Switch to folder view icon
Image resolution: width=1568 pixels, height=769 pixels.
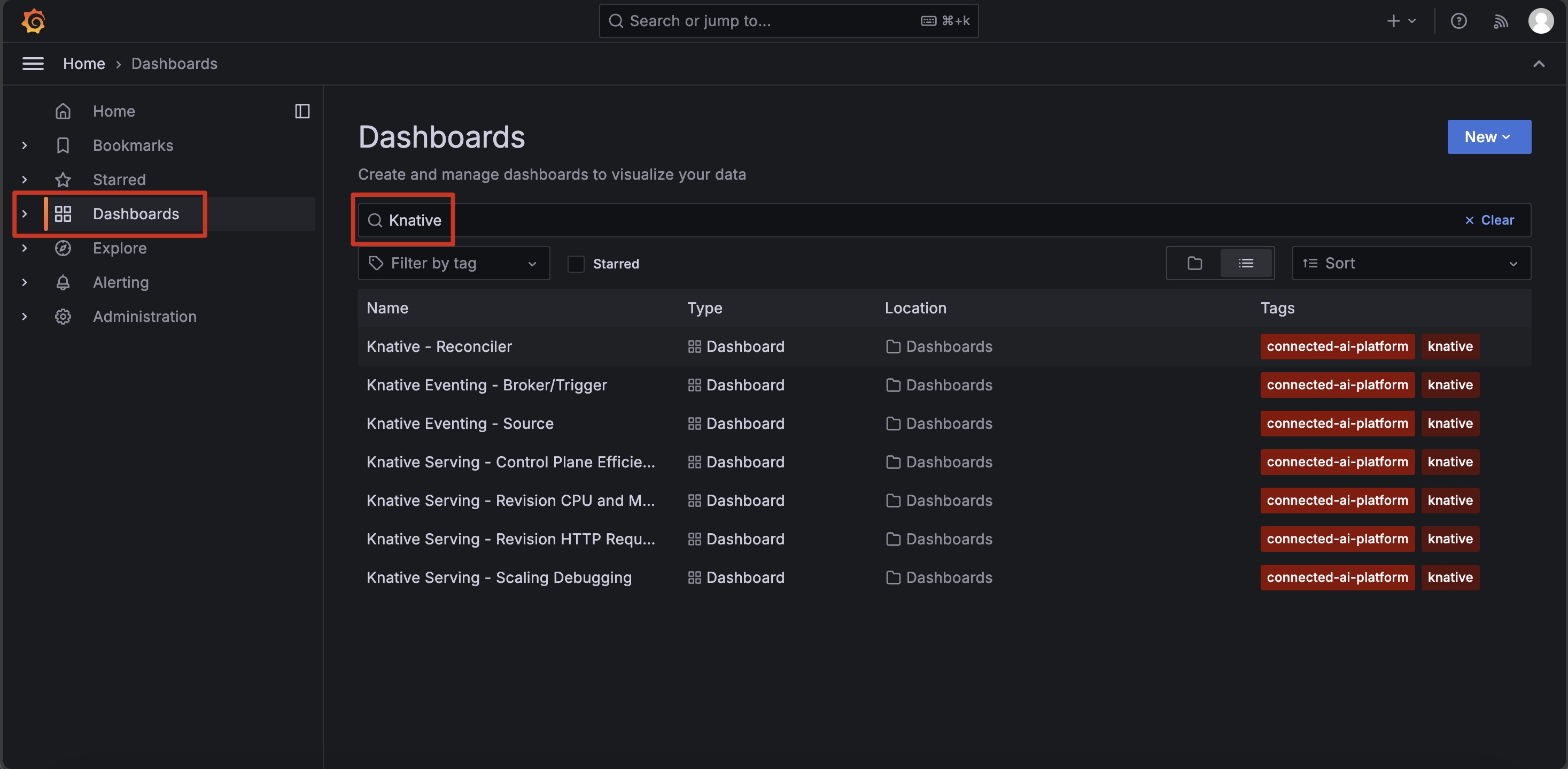[1194, 263]
